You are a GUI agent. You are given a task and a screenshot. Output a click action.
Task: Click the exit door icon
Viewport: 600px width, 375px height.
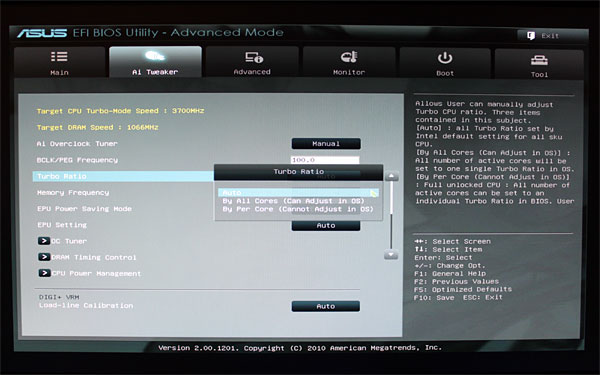click(531, 36)
